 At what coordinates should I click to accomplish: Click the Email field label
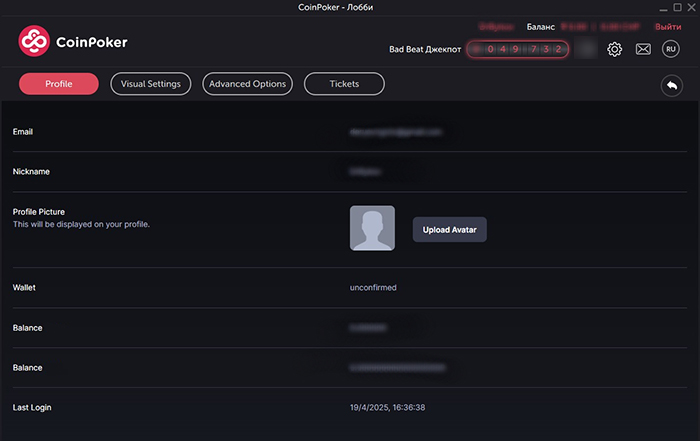23,132
